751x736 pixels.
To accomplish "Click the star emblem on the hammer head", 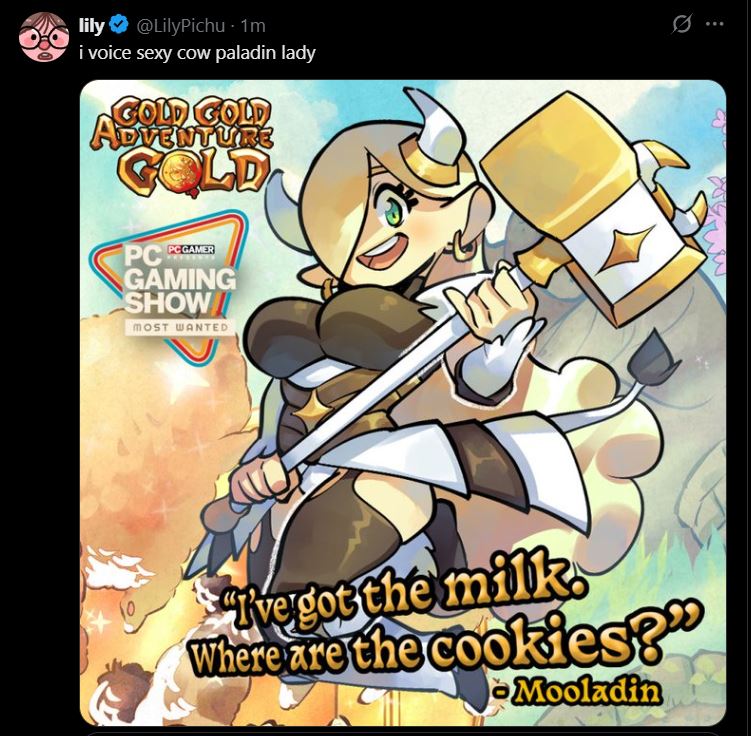I will (x=620, y=249).
